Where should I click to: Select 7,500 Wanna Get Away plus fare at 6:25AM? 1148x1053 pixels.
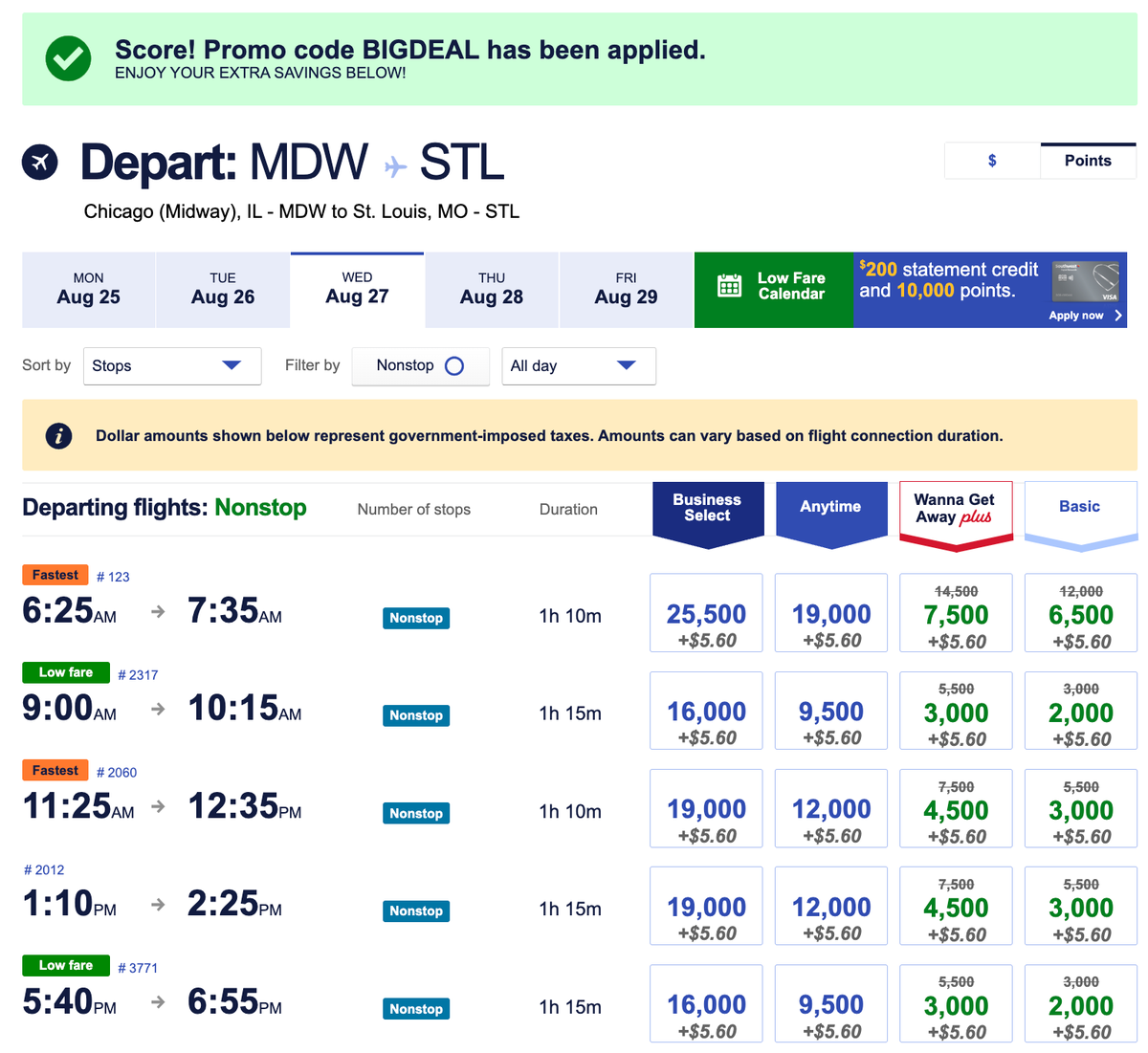tap(956, 613)
